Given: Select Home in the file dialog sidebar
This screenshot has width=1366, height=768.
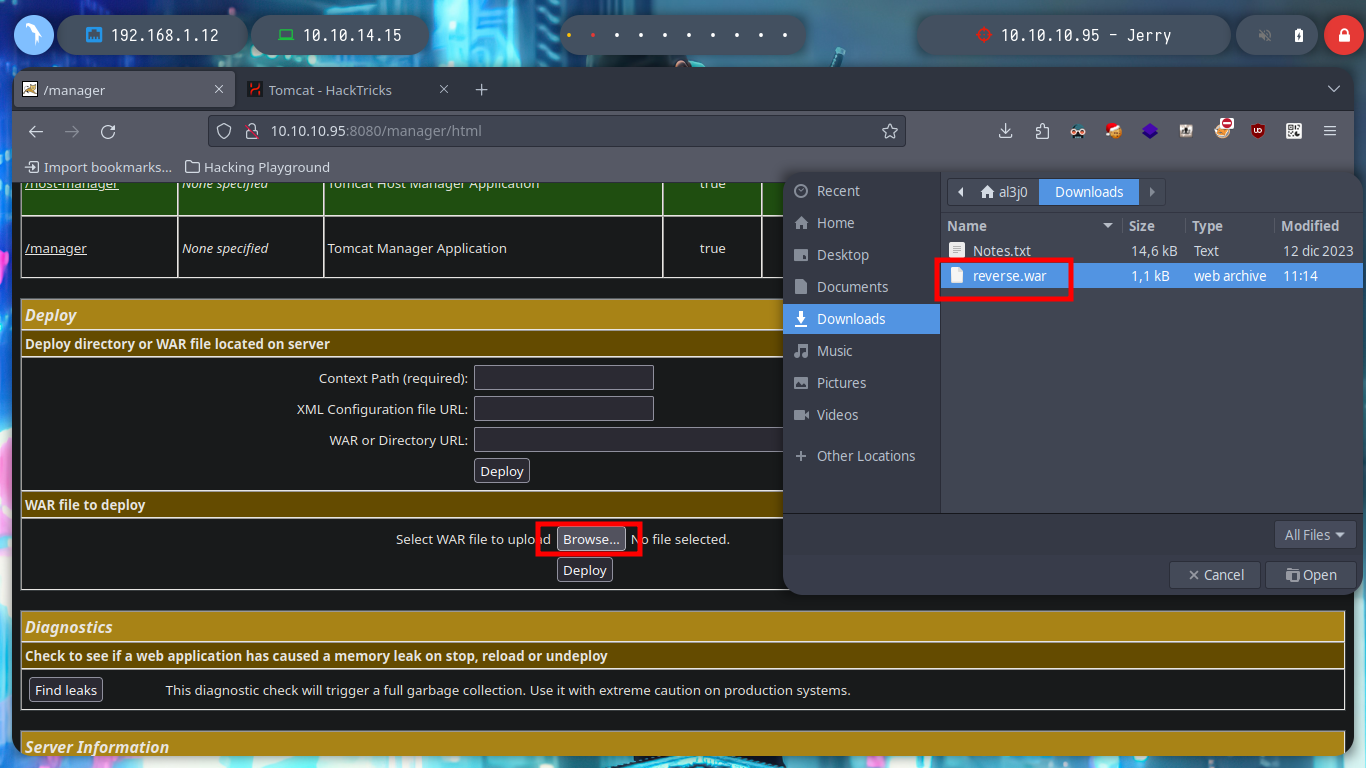Looking at the screenshot, I should 862,223.
